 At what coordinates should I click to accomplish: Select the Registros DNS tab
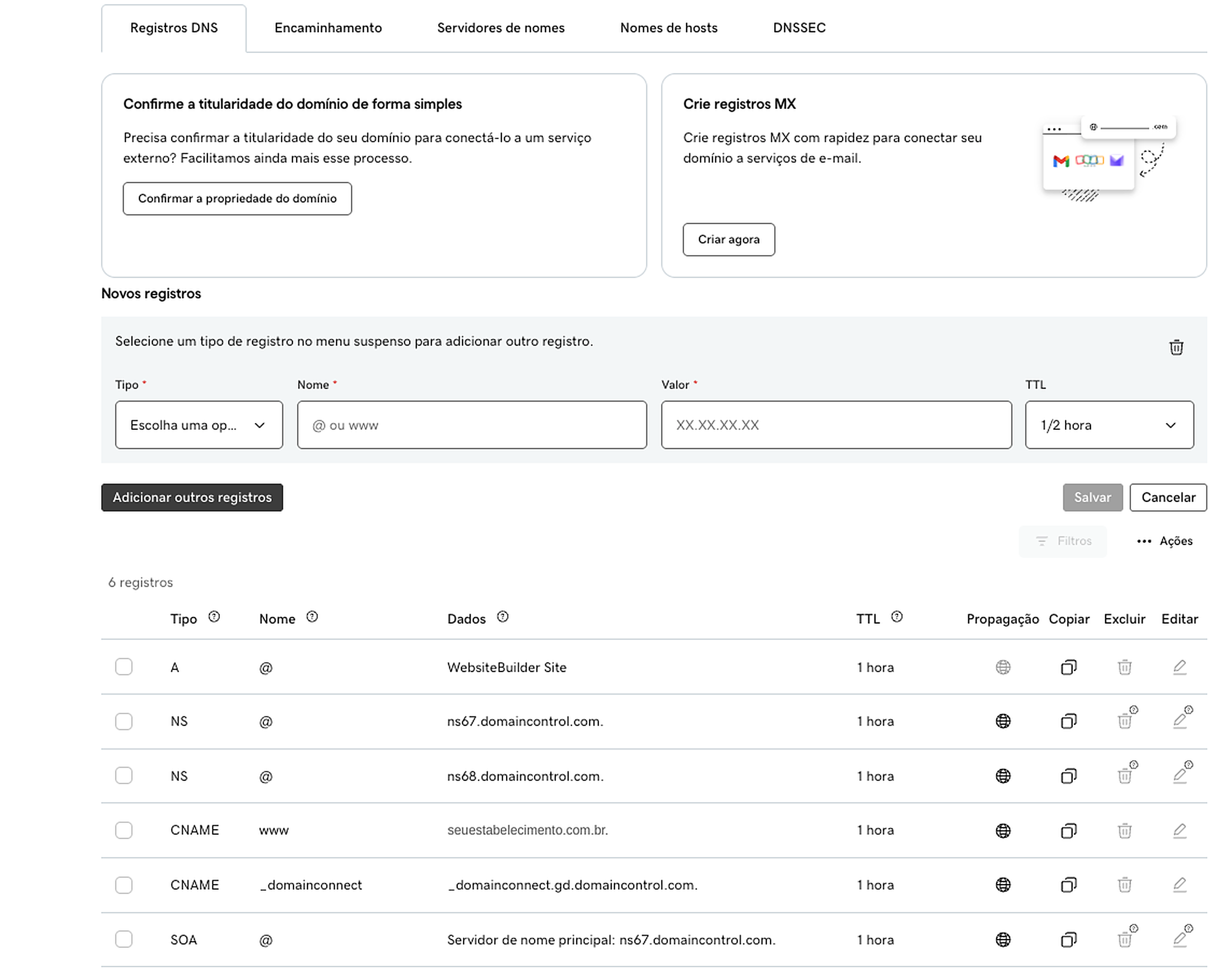(173, 28)
